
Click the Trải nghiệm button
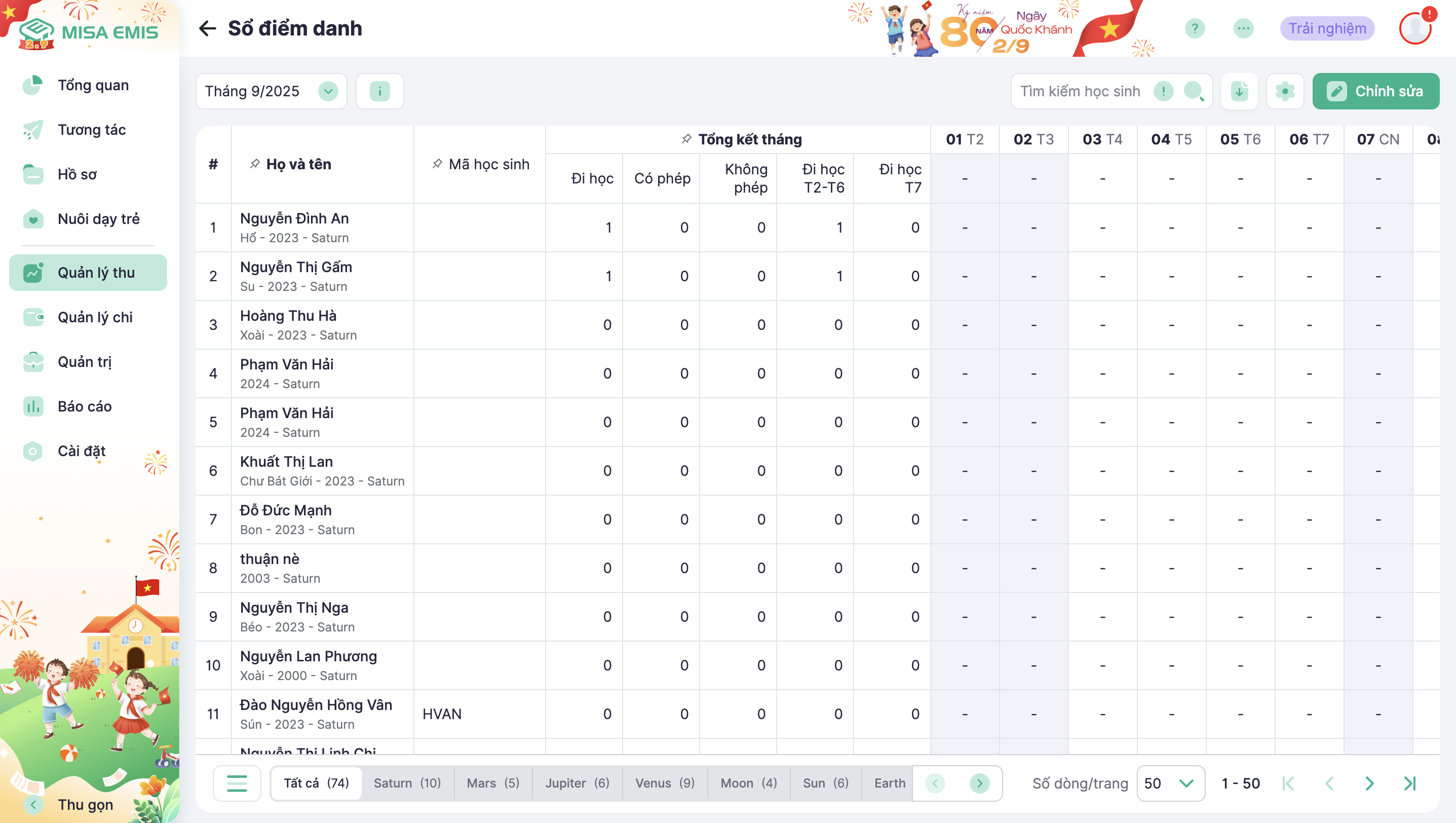pyautogui.click(x=1327, y=28)
